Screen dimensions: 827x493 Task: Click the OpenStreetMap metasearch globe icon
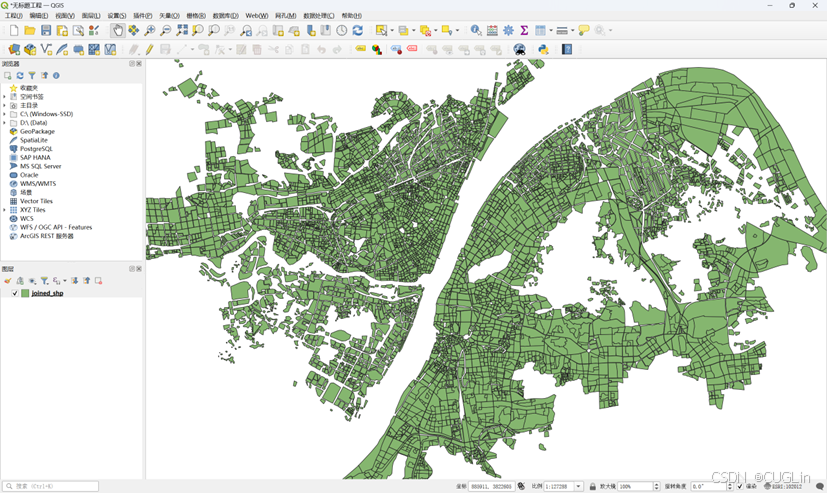click(520, 50)
